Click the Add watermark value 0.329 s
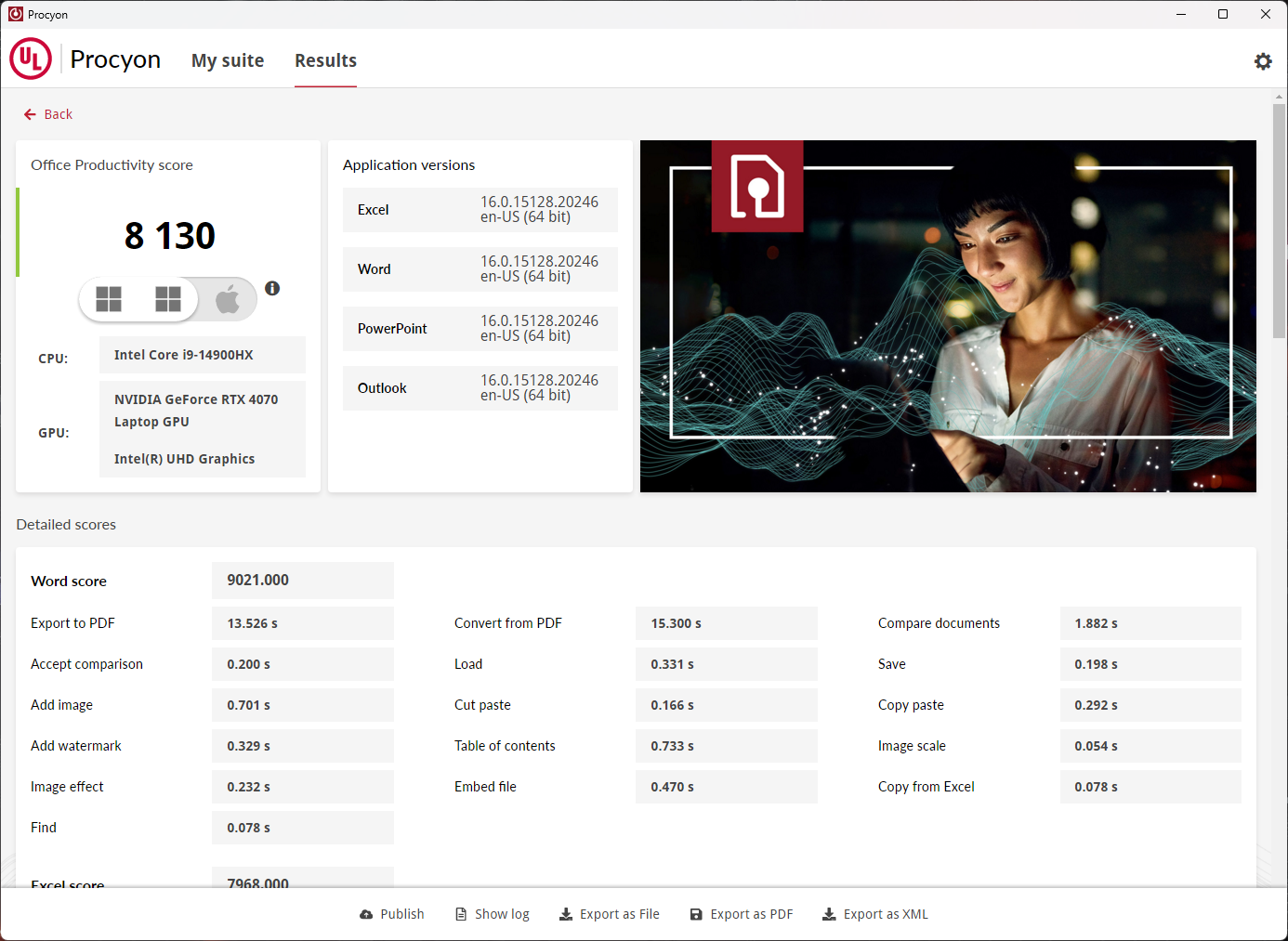 point(303,746)
